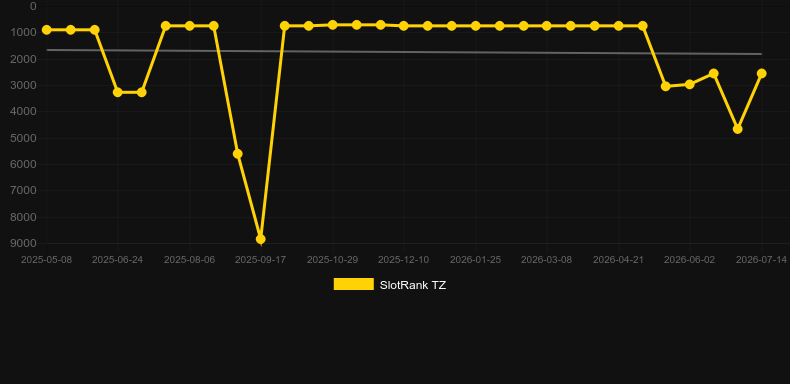Click the 2025-09-17 x-axis date label
This screenshot has width=790, height=384.
(260, 260)
